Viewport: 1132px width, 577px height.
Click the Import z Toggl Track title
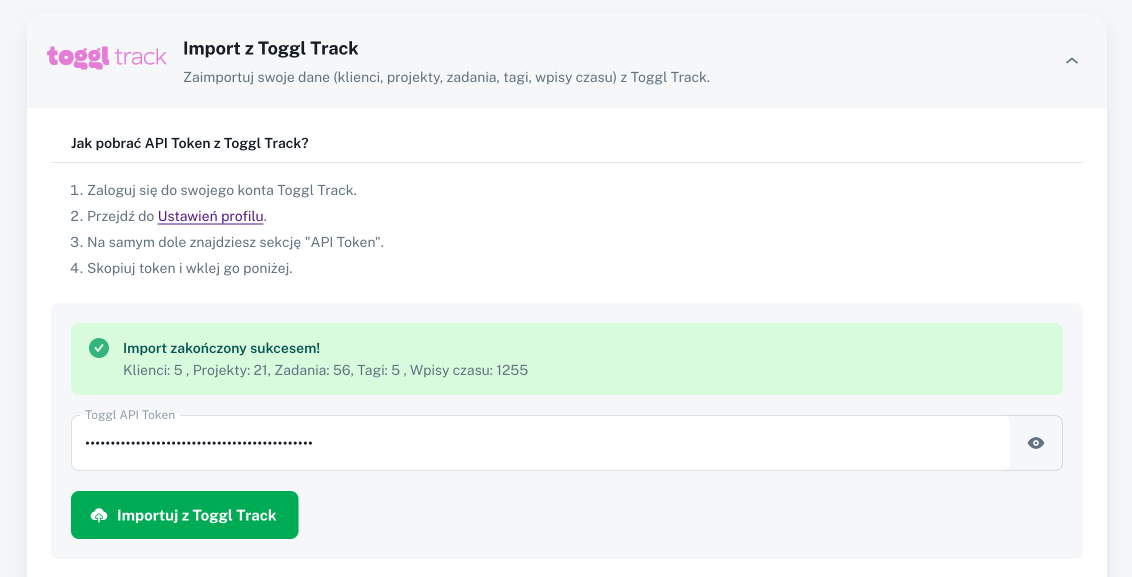[270, 47]
